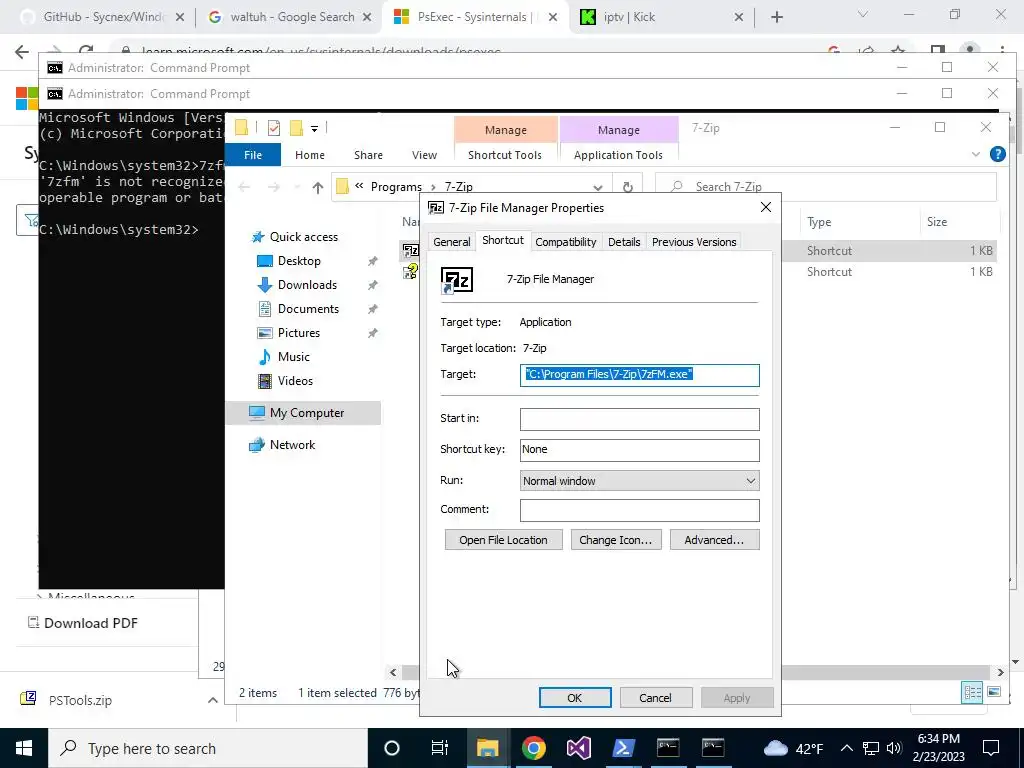This screenshot has width=1024, height=768.
Task: Switch to the Details properties tab
Action: 624,242
